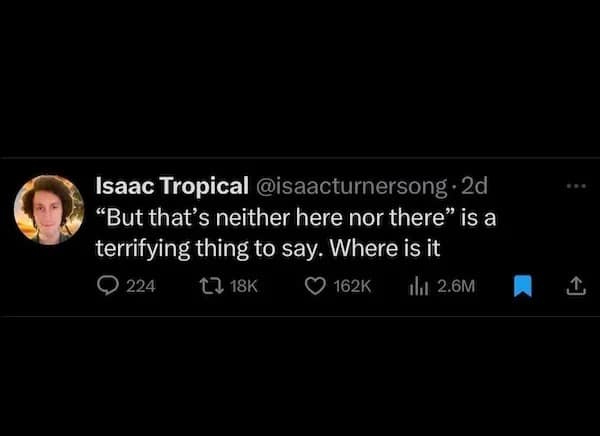Screen dimensions: 600x436
Task: Click the display name Isaac Tropical
Action: (171, 187)
